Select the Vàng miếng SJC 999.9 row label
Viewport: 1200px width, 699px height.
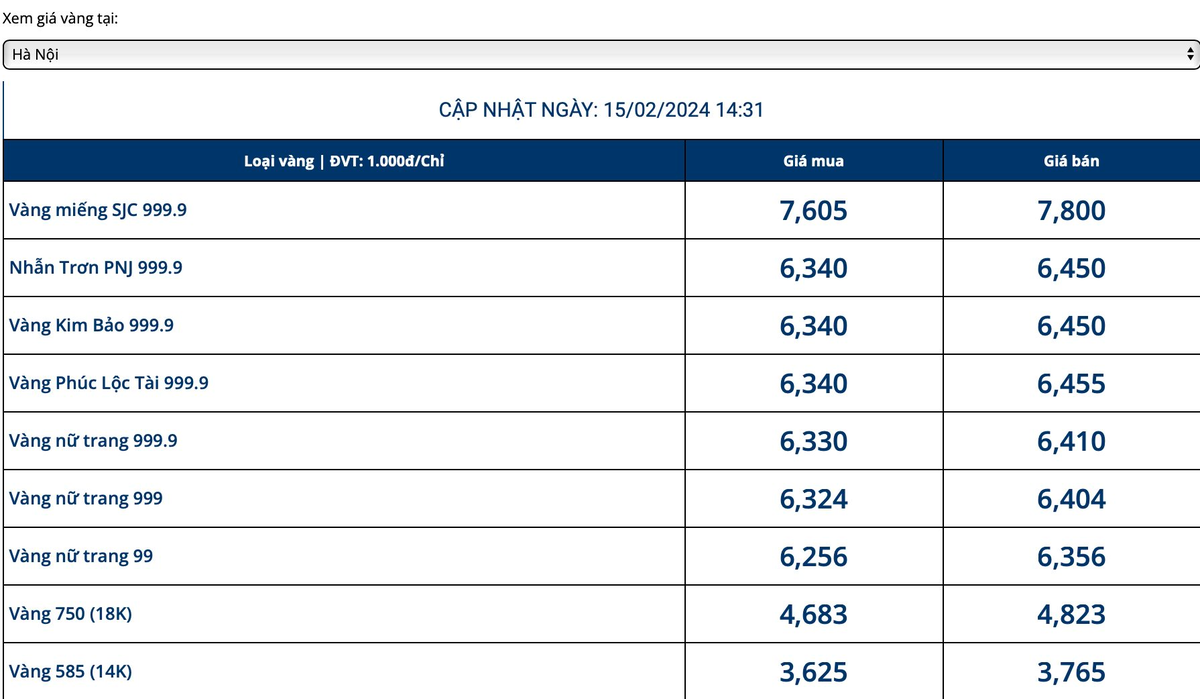[97, 210]
